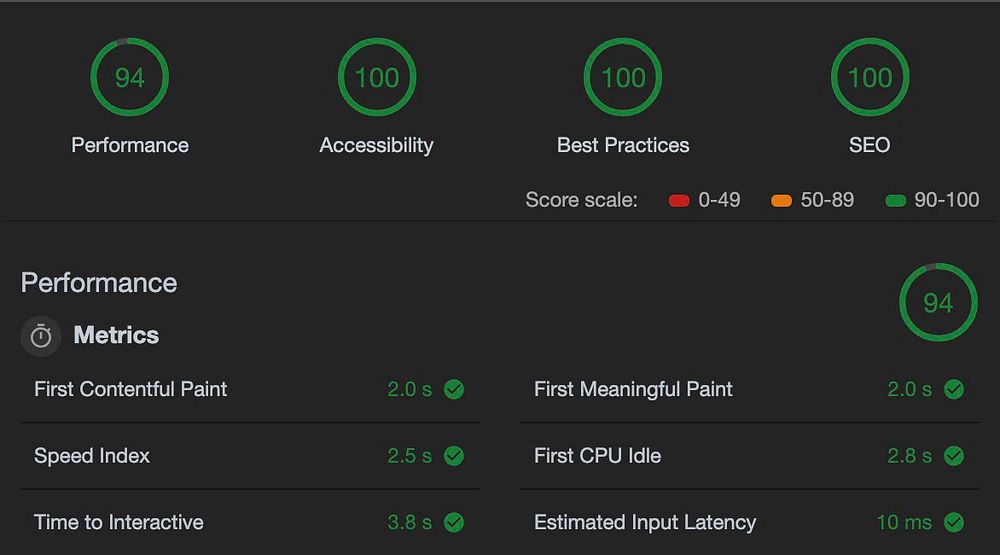Click the check icon for Time to Interactive

pos(454,522)
